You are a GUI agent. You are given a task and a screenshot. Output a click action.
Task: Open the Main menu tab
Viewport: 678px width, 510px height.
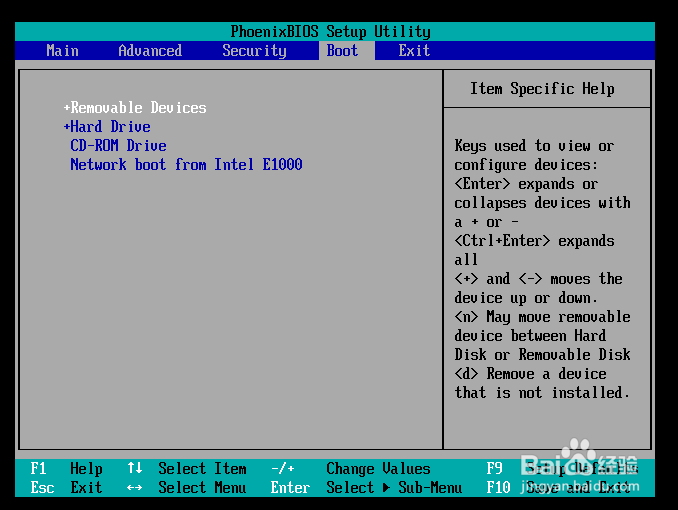pyautogui.click(x=63, y=51)
